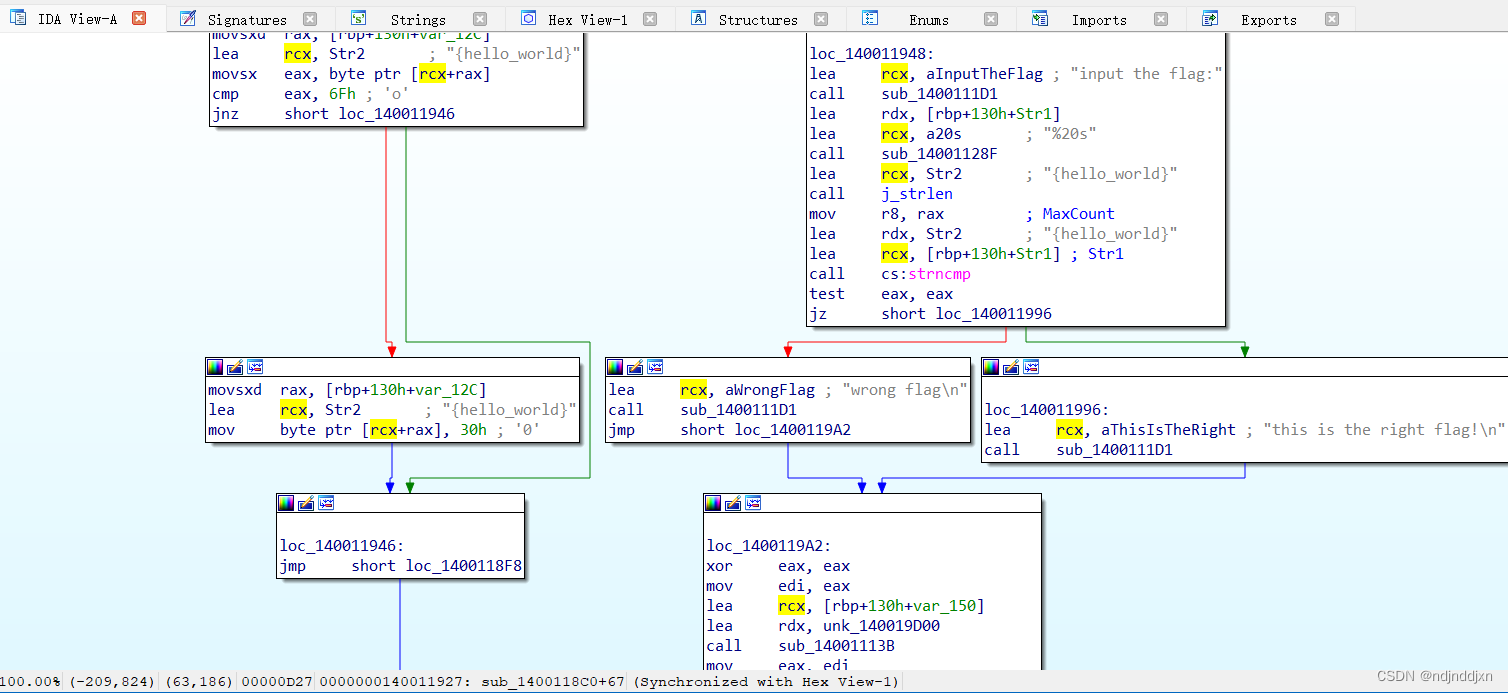The width and height of the screenshot is (1508, 693).
Task: Switch to the Imports tab
Action: click(1099, 20)
